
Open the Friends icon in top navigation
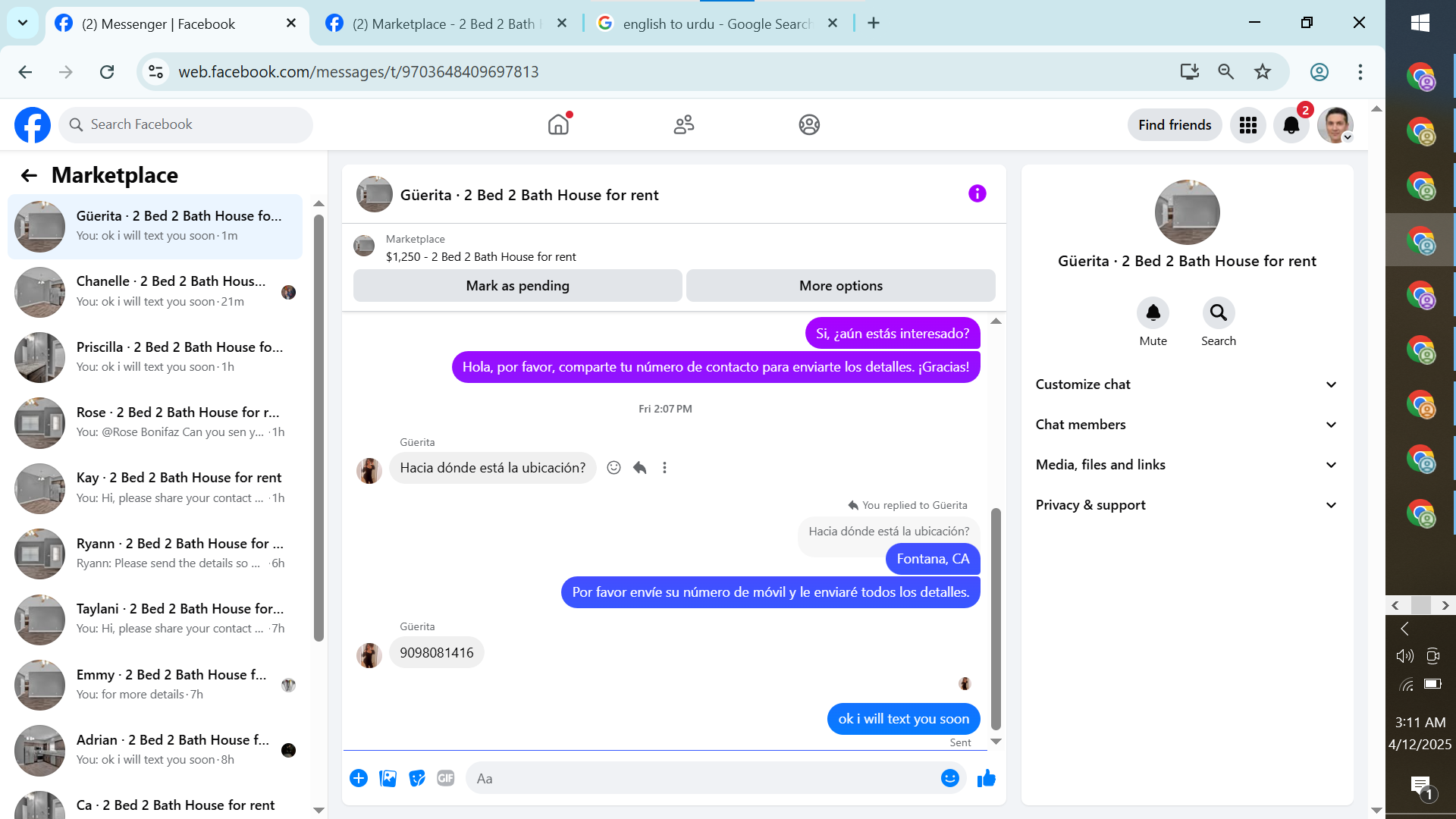click(x=684, y=124)
